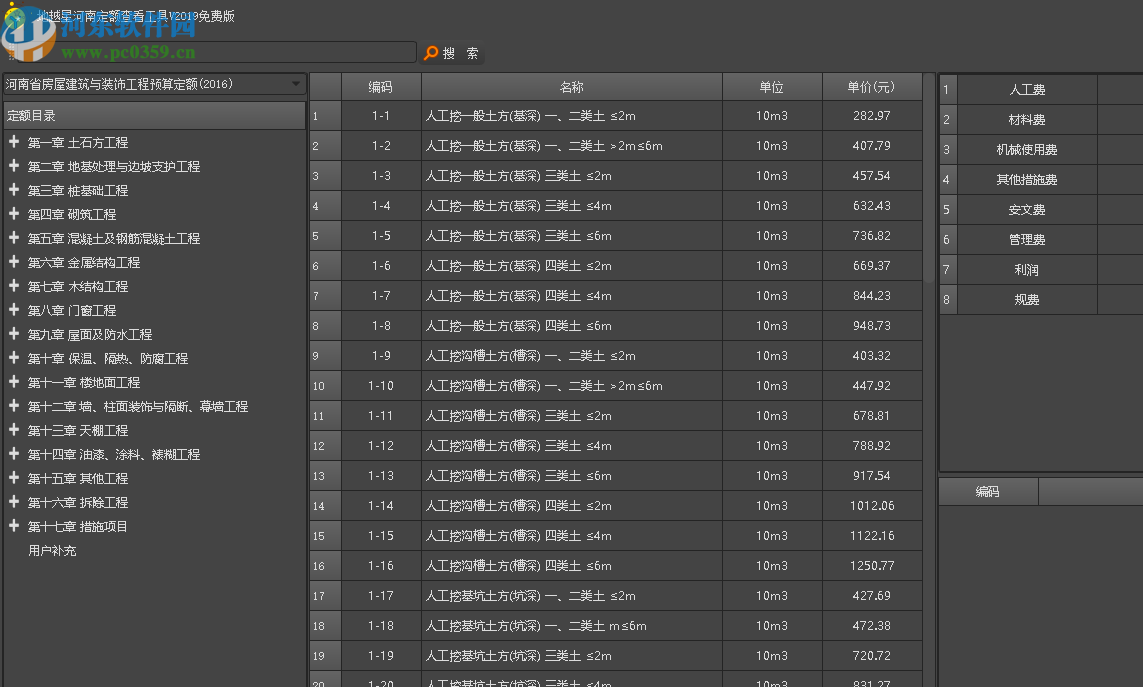Expand 第六章 金属结构工程
Image resolution: width=1143 pixels, height=687 pixels.
pyautogui.click(x=13, y=262)
